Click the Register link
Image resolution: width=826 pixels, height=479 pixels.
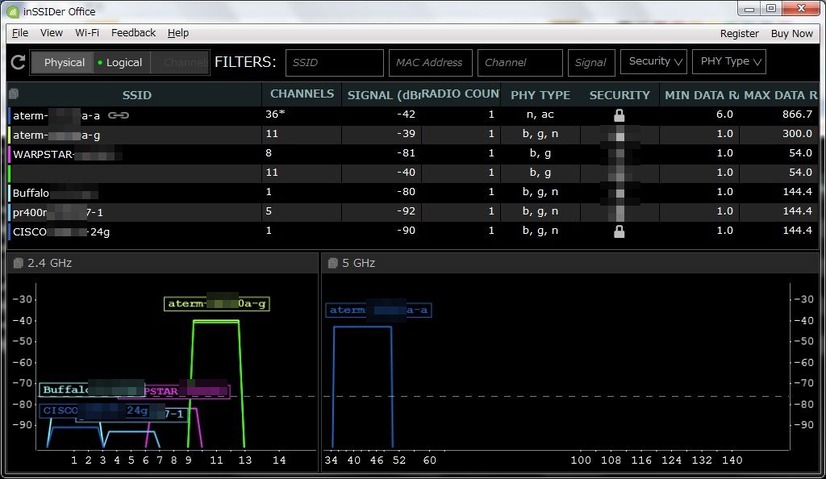click(x=740, y=33)
